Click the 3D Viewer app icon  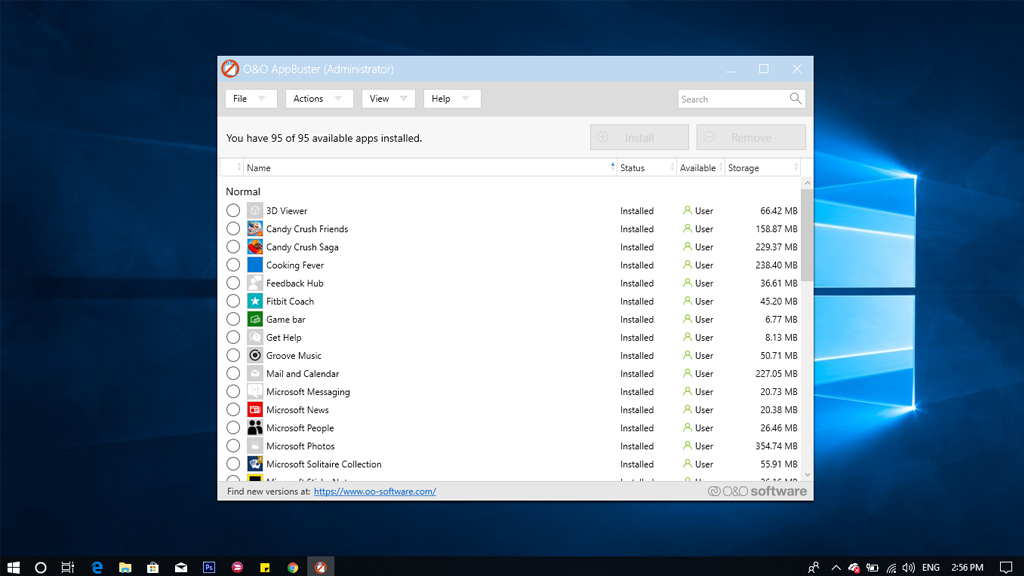pos(255,210)
